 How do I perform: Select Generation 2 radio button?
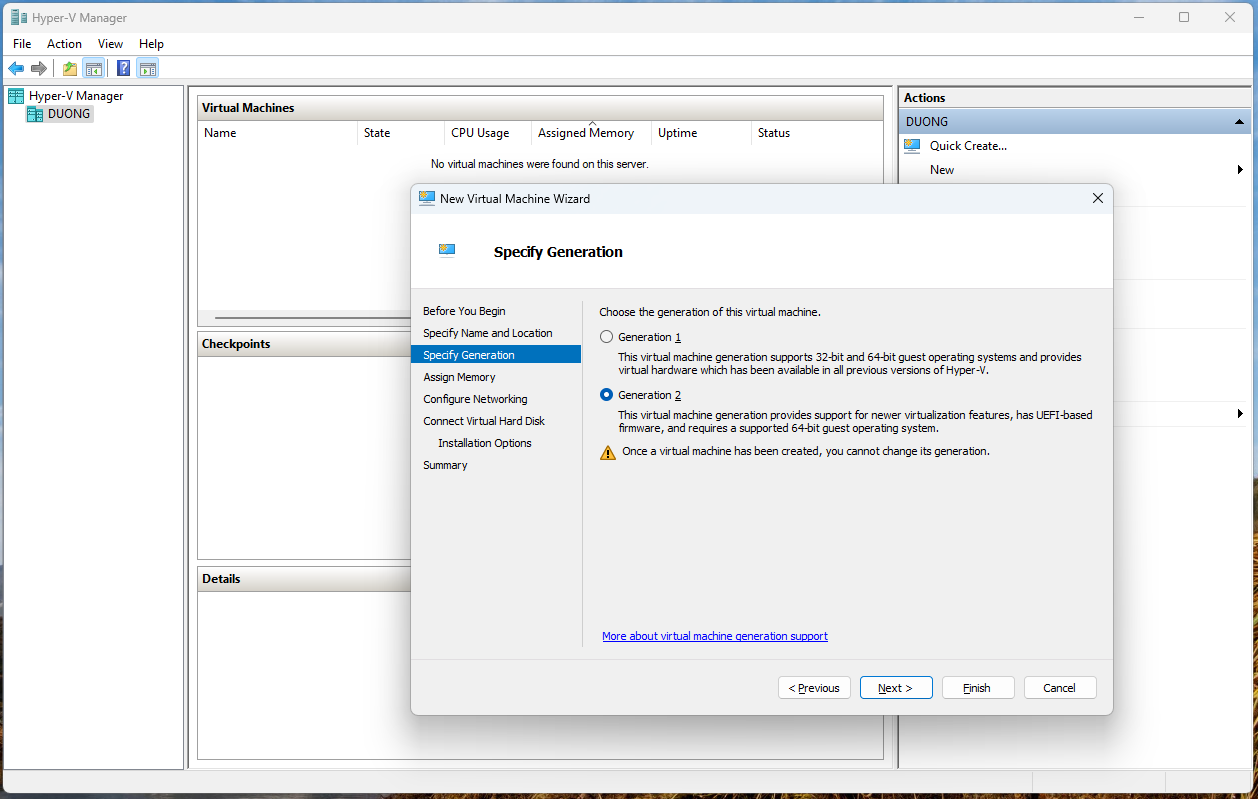(606, 395)
